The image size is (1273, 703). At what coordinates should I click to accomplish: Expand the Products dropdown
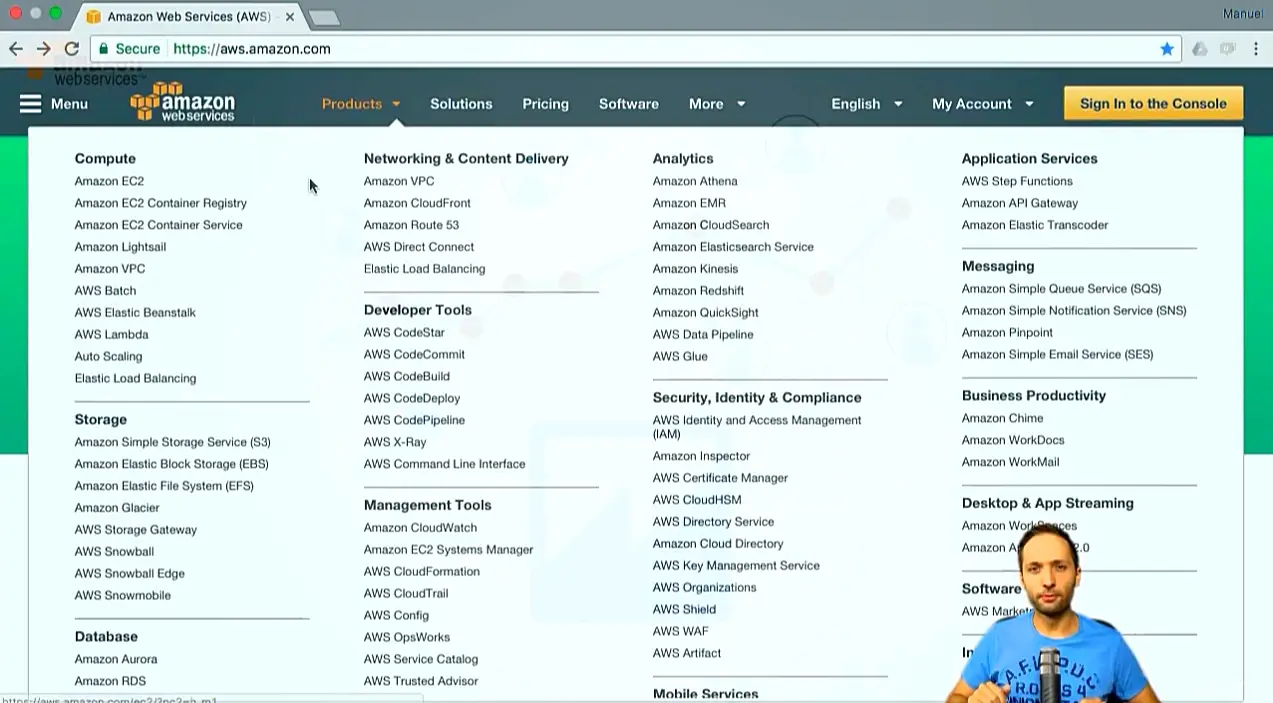point(361,104)
